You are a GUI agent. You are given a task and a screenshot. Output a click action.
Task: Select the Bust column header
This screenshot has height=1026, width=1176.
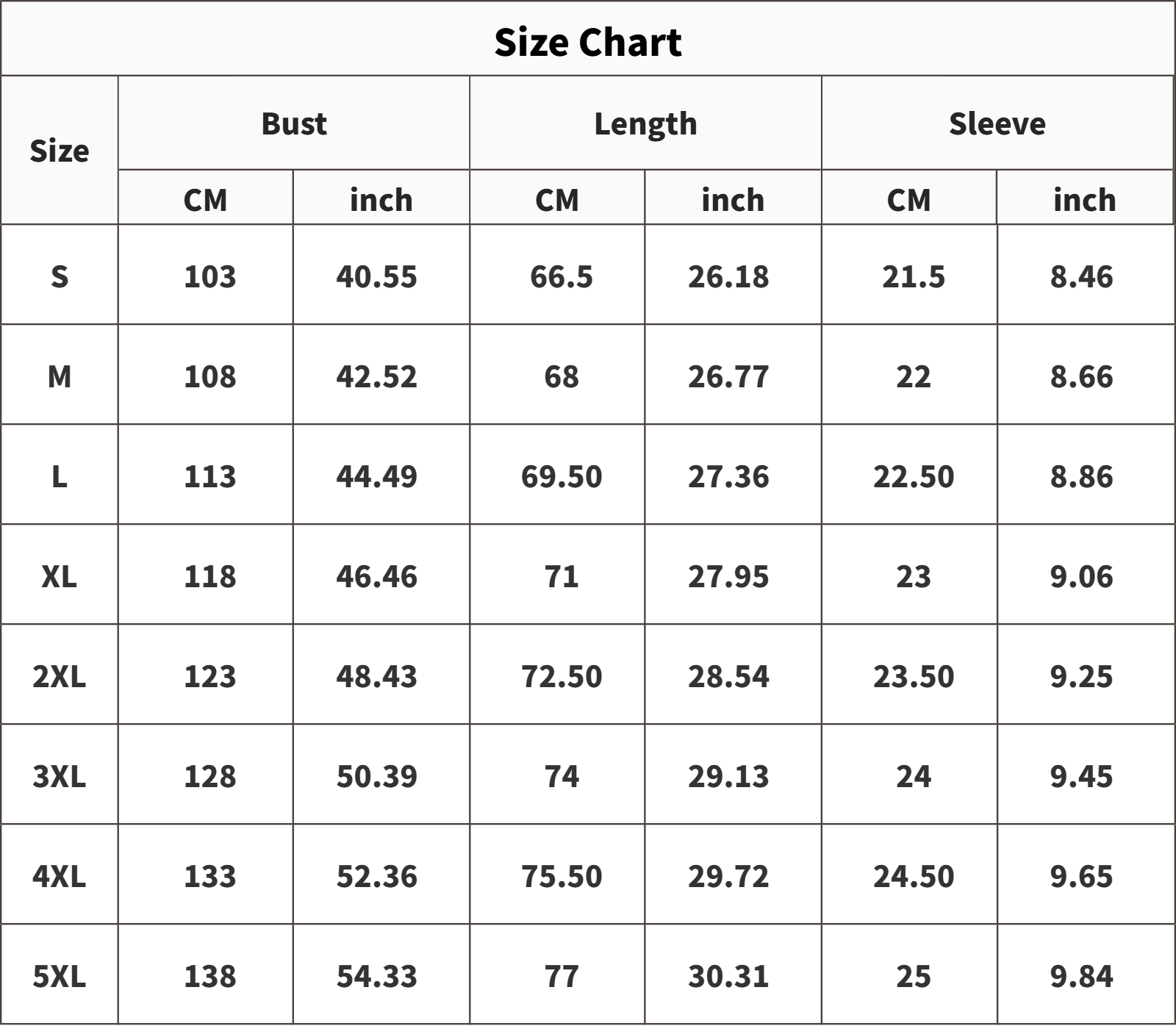pyautogui.click(x=294, y=123)
